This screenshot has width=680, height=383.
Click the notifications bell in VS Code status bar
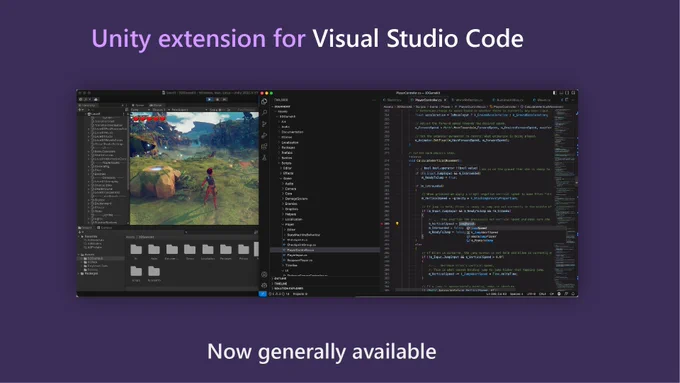pyautogui.click(x=573, y=294)
